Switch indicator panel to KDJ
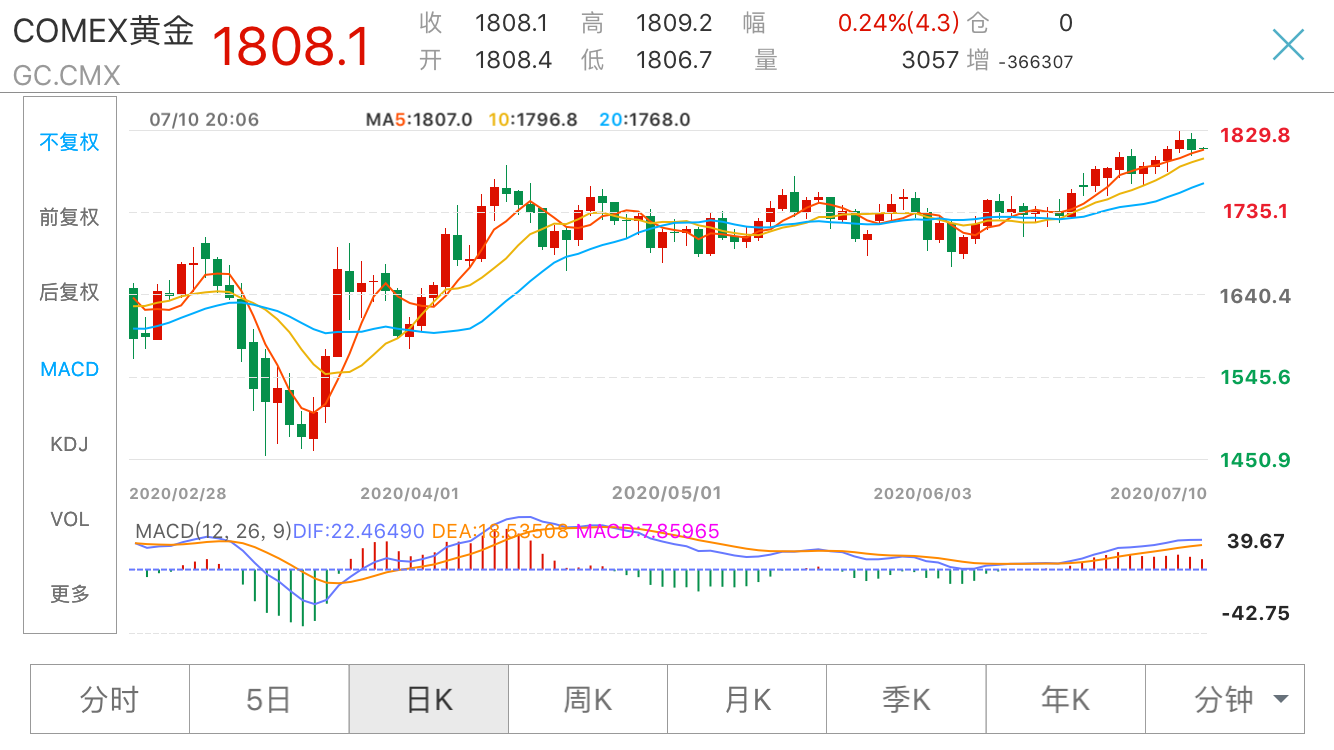1334x750 pixels. 70,444
